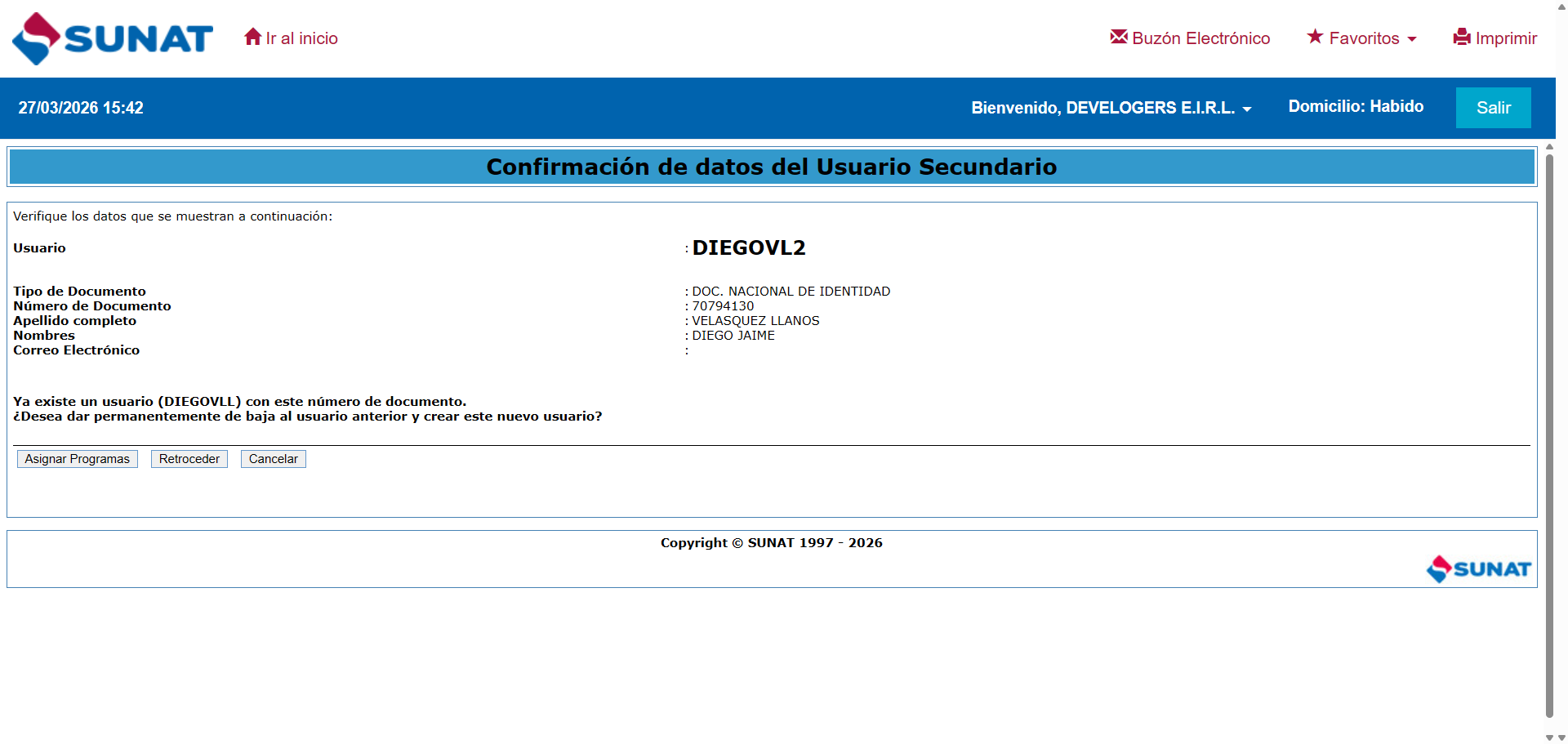Image resolution: width=1568 pixels, height=744 pixels.
Task: Click the scrollbar up arrow
Action: [1549, 147]
